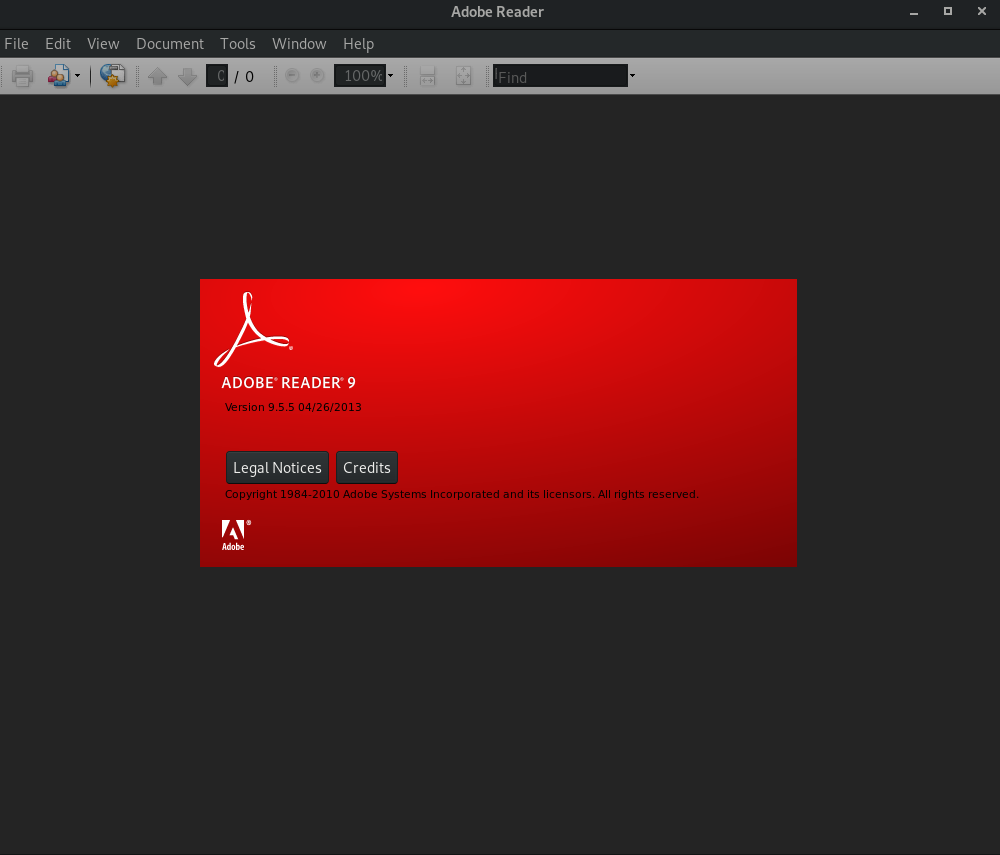
Task: Select the fit one full page icon
Action: point(464,76)
